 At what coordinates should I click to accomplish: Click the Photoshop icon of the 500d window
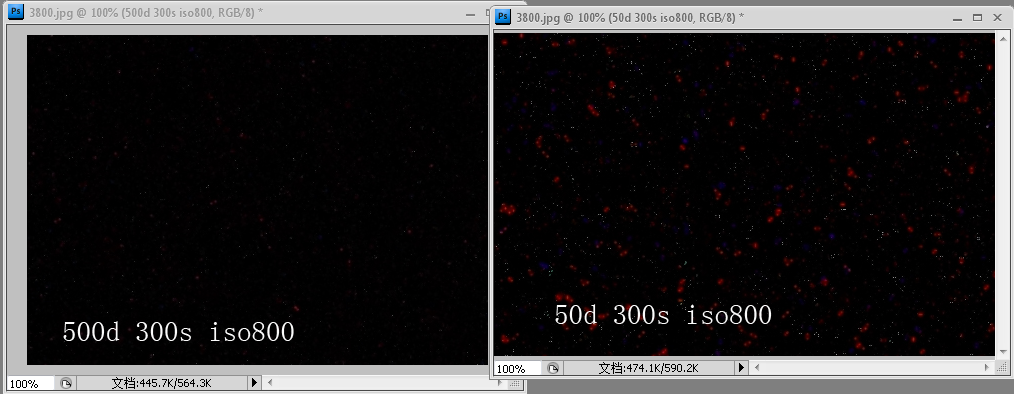(16, 12)
